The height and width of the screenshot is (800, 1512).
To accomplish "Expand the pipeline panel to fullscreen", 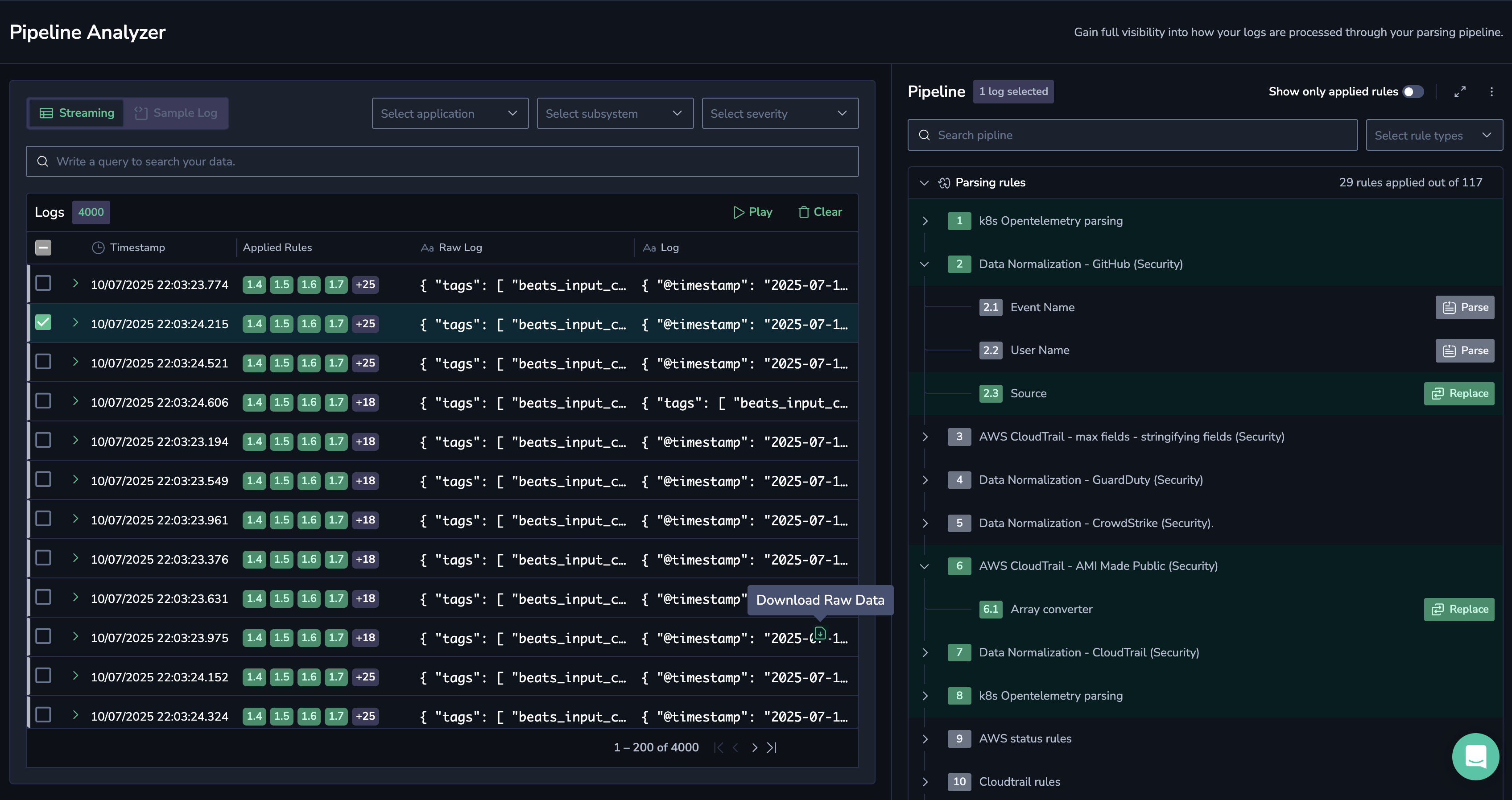I will 1460,91.
